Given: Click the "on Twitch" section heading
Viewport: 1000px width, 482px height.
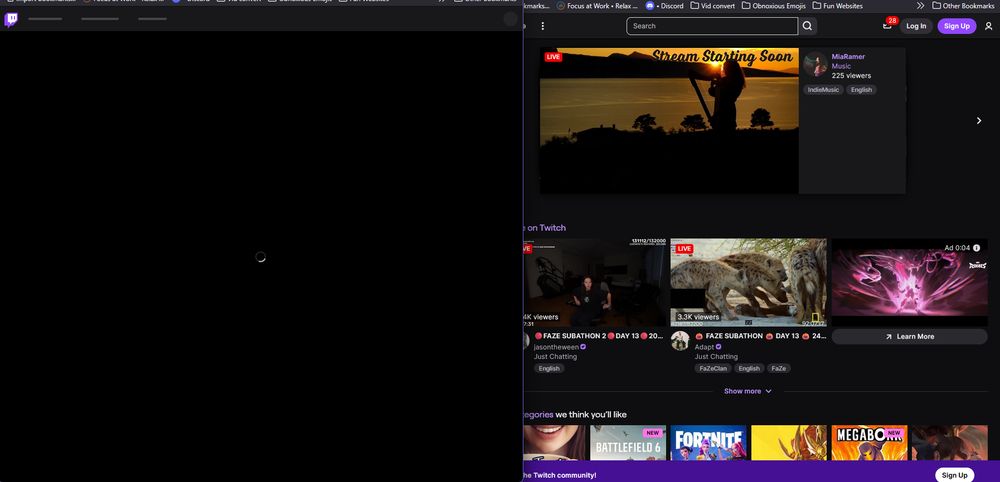Looking at the screenshot, I should pos(546,228).
